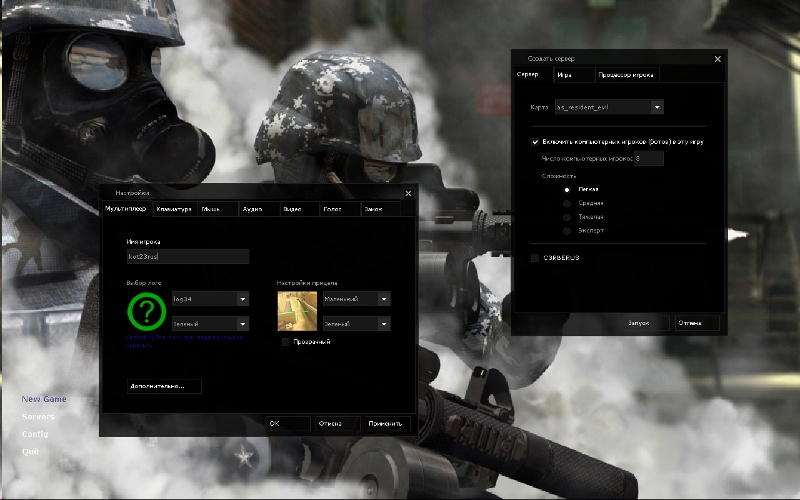Select the Эксперт difficulty radio button
Image resolution: width=800 pixels, height=500 pixels.
pyautogui.click(x=567, y=231)
